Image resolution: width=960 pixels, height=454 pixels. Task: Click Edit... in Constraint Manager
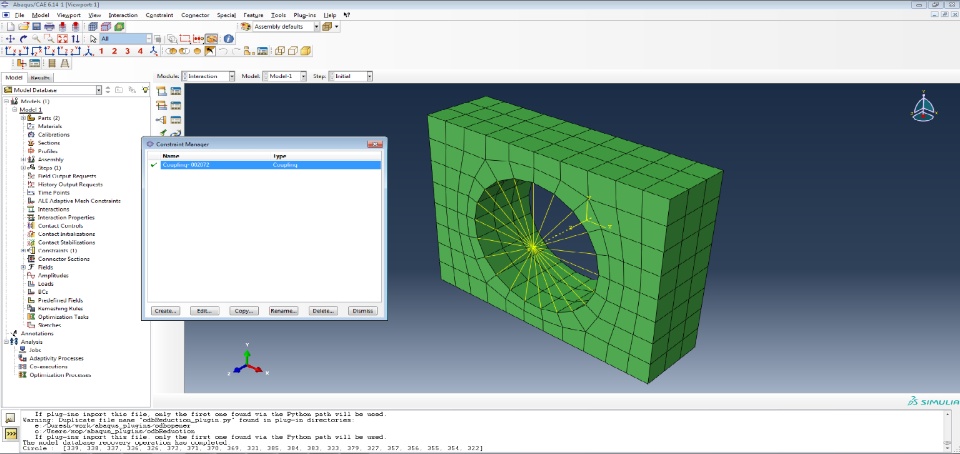click(204, 311)
